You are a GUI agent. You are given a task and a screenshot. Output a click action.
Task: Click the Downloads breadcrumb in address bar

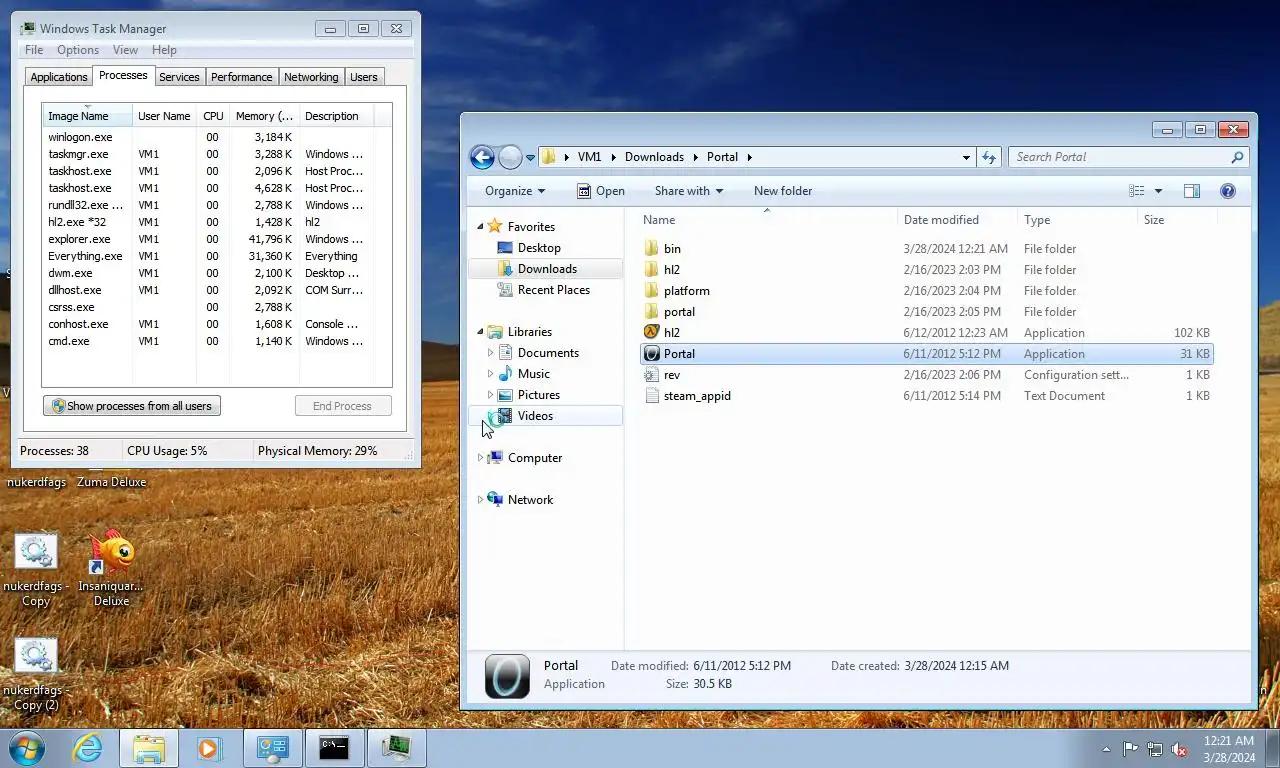[x=654, y=157]
